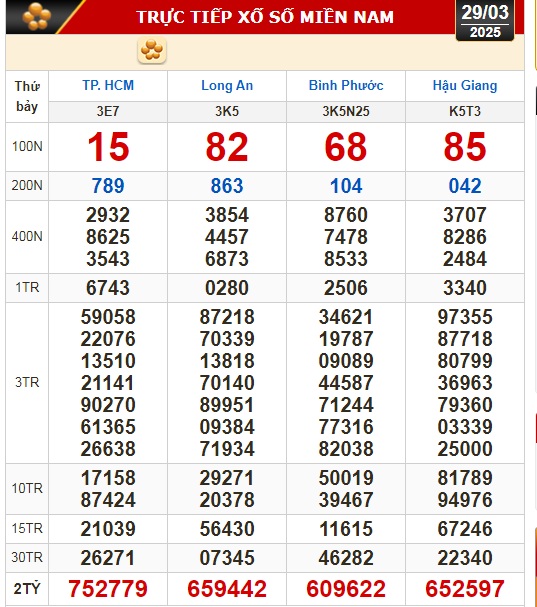The height and width of the screenshot is (607, 537).
Task: Click 200N result 863
Action: pos(227,186)
